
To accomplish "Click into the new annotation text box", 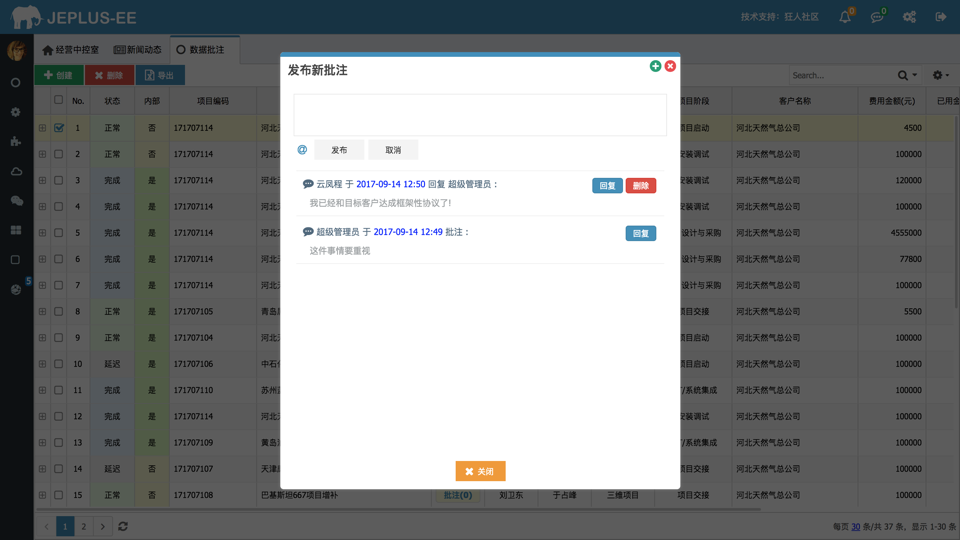I will click(x=480, y=115).
